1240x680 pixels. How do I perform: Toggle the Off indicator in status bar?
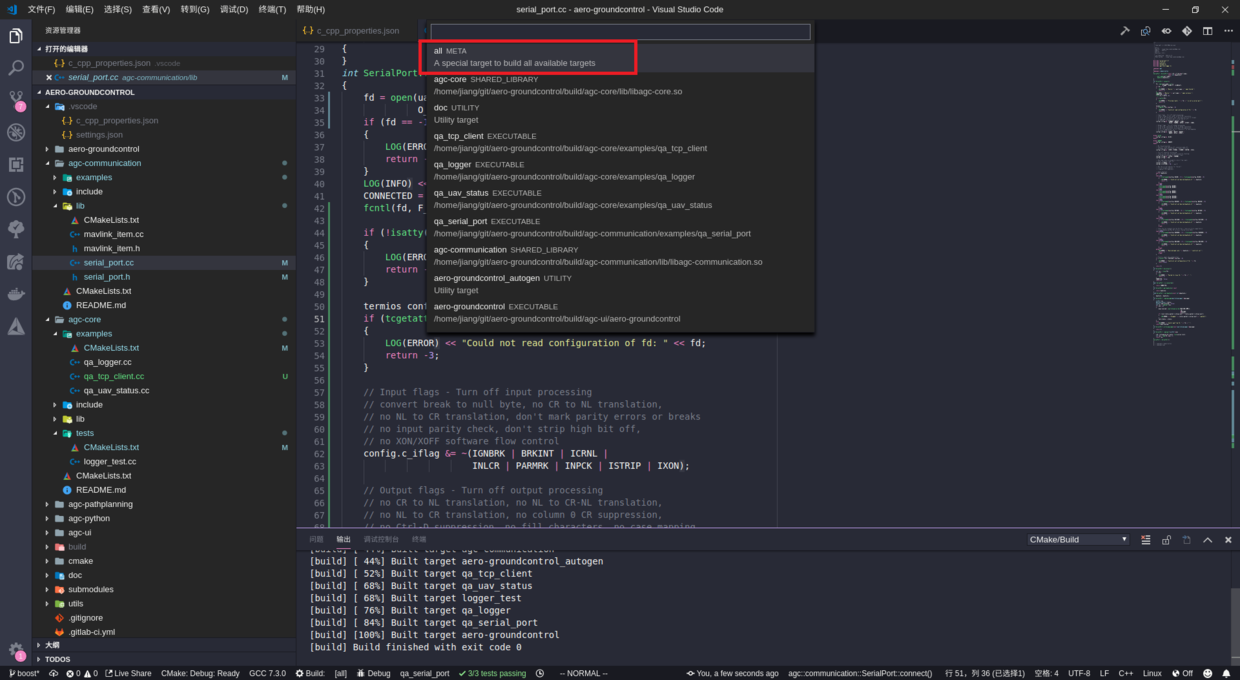(x=1182, y=674)
